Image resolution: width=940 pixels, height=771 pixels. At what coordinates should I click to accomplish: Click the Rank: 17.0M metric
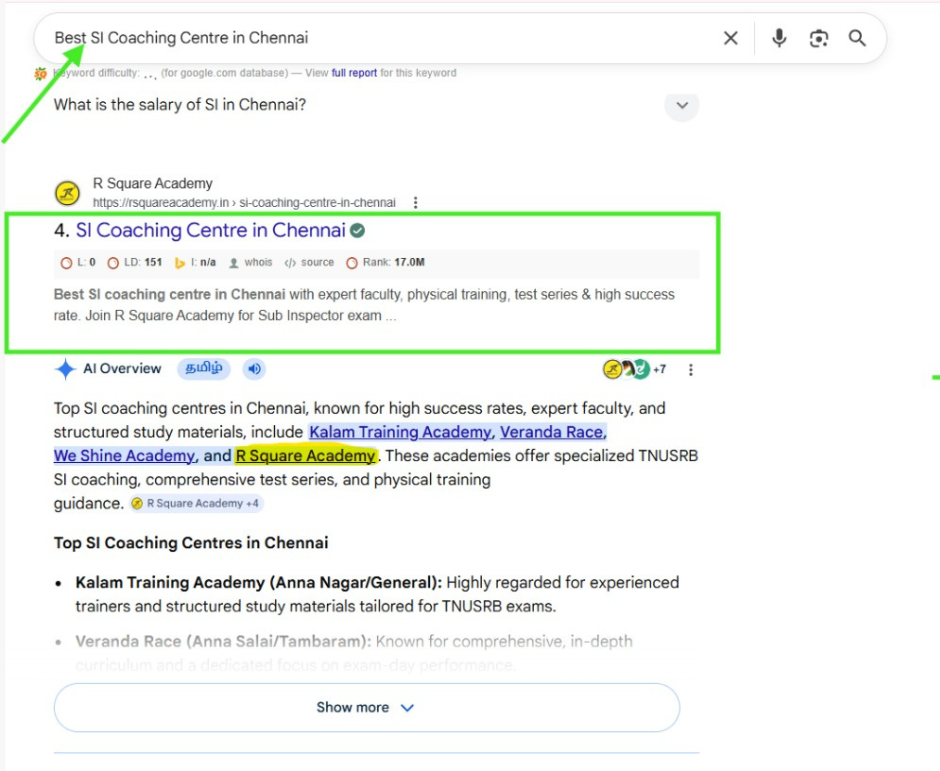pyautogui.click(x=385, y=263)
